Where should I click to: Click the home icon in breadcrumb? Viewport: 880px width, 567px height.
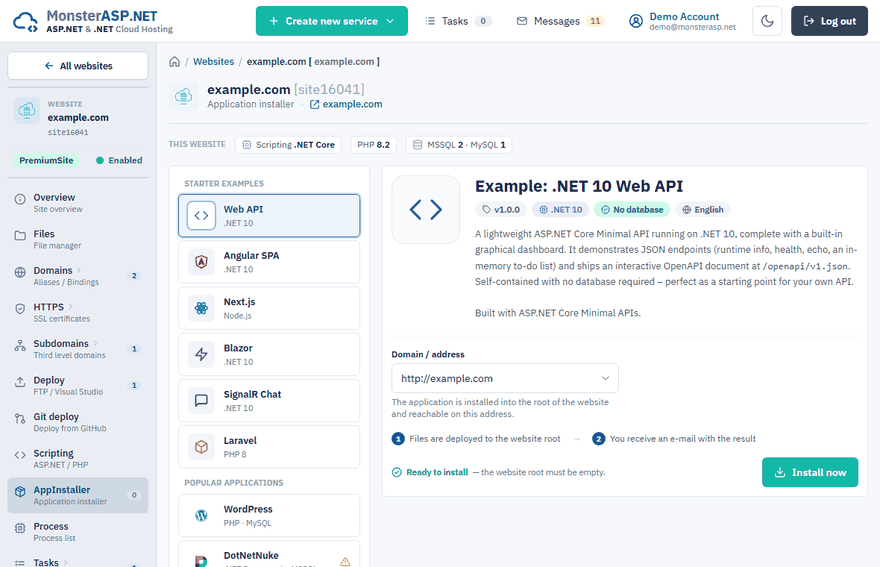[175, 62]
